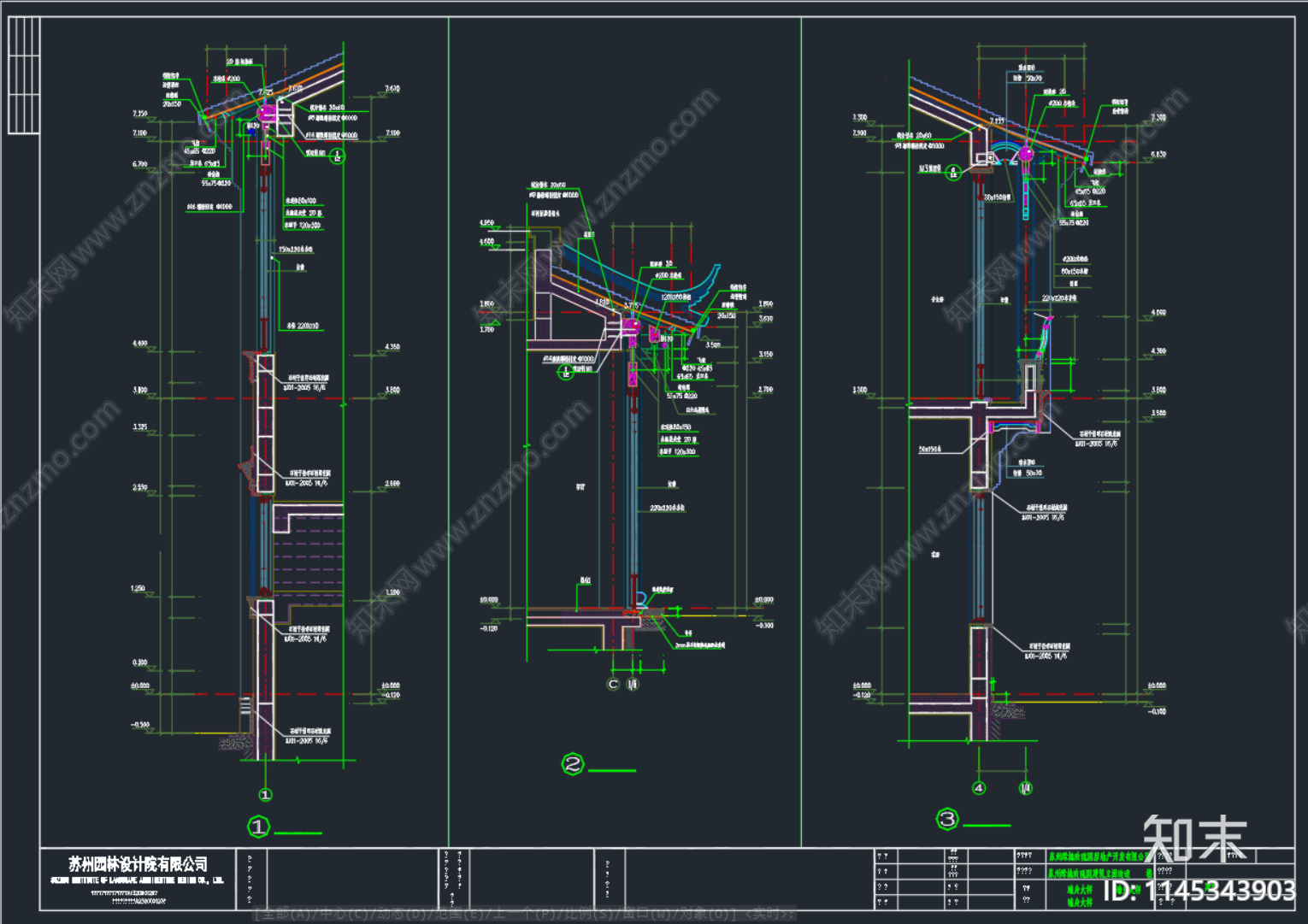Choose the 范围(E) zoom option in command line
1308x924 pixels.
(459, 914)
